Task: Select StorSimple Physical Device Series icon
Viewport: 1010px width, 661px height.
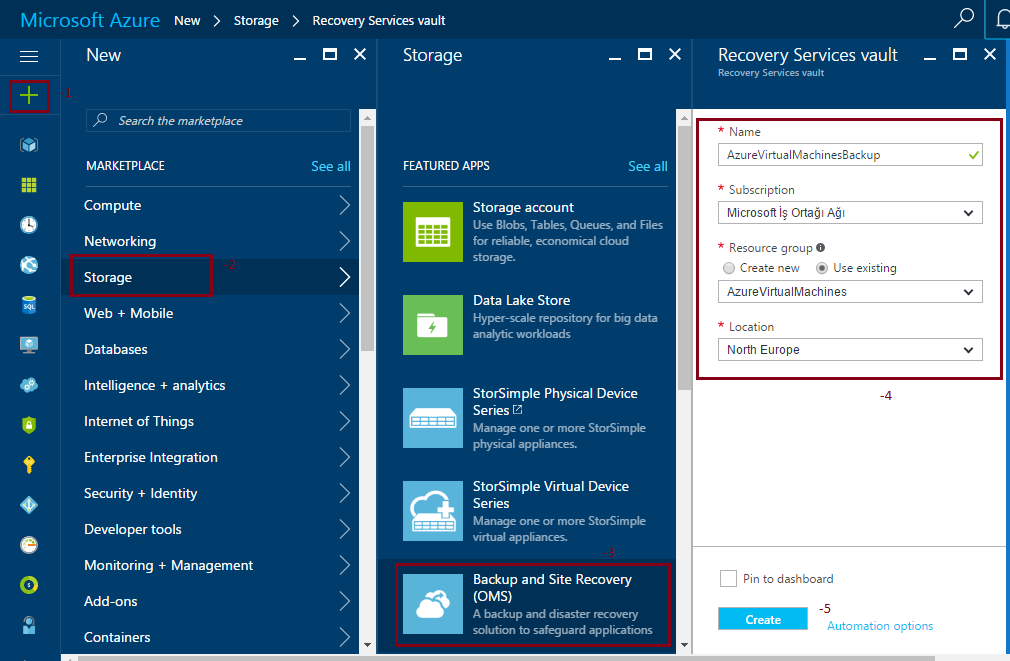Action: tap(433, 417)
